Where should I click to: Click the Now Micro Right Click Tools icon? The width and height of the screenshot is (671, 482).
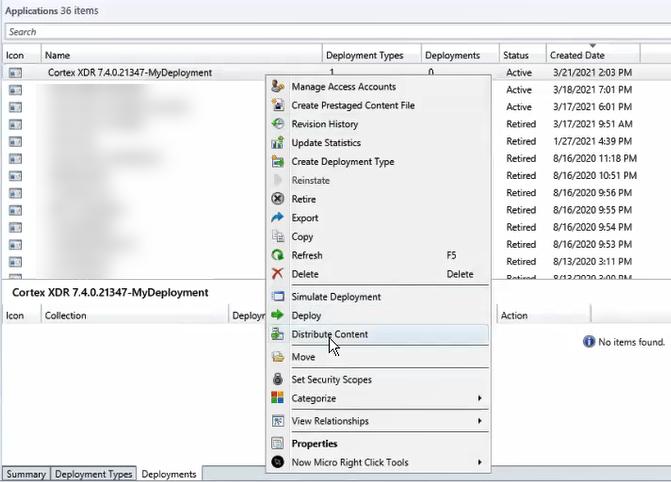pyautogui.click(x=277, y=462)
